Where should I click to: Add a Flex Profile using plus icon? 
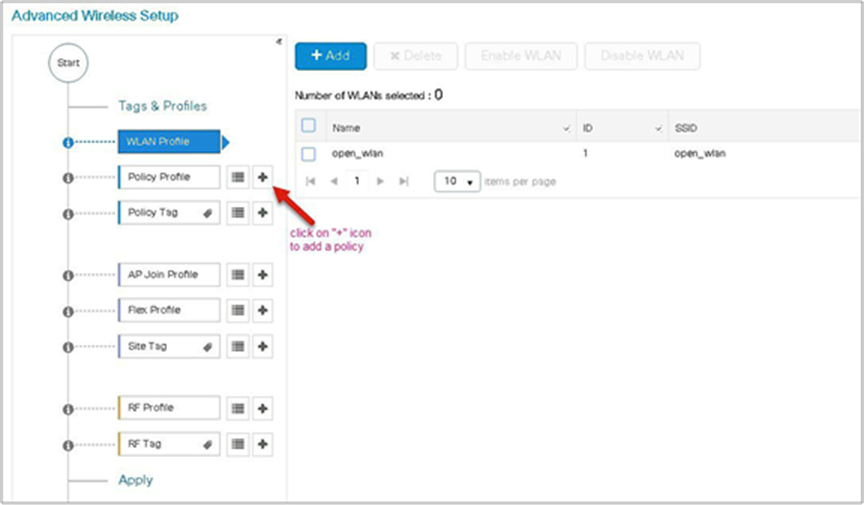[x=263, y=310]
